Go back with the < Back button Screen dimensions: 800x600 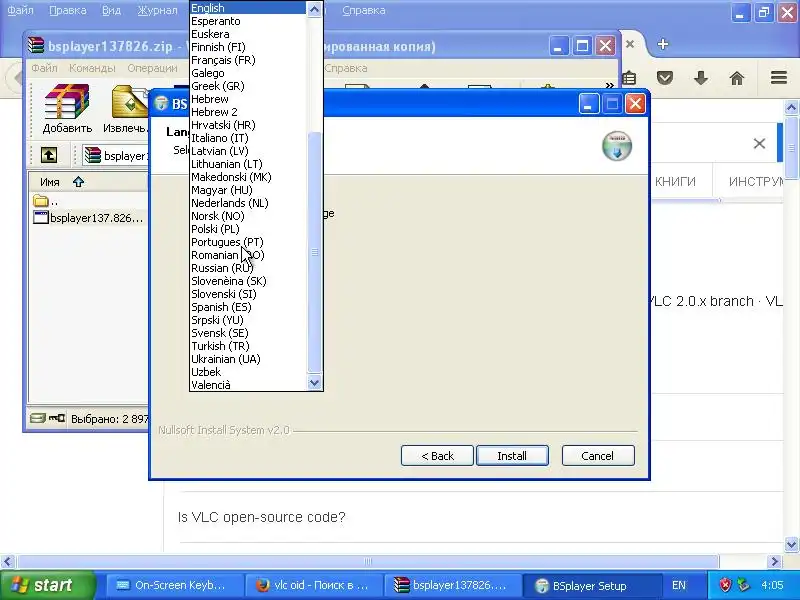click(437, 456)
